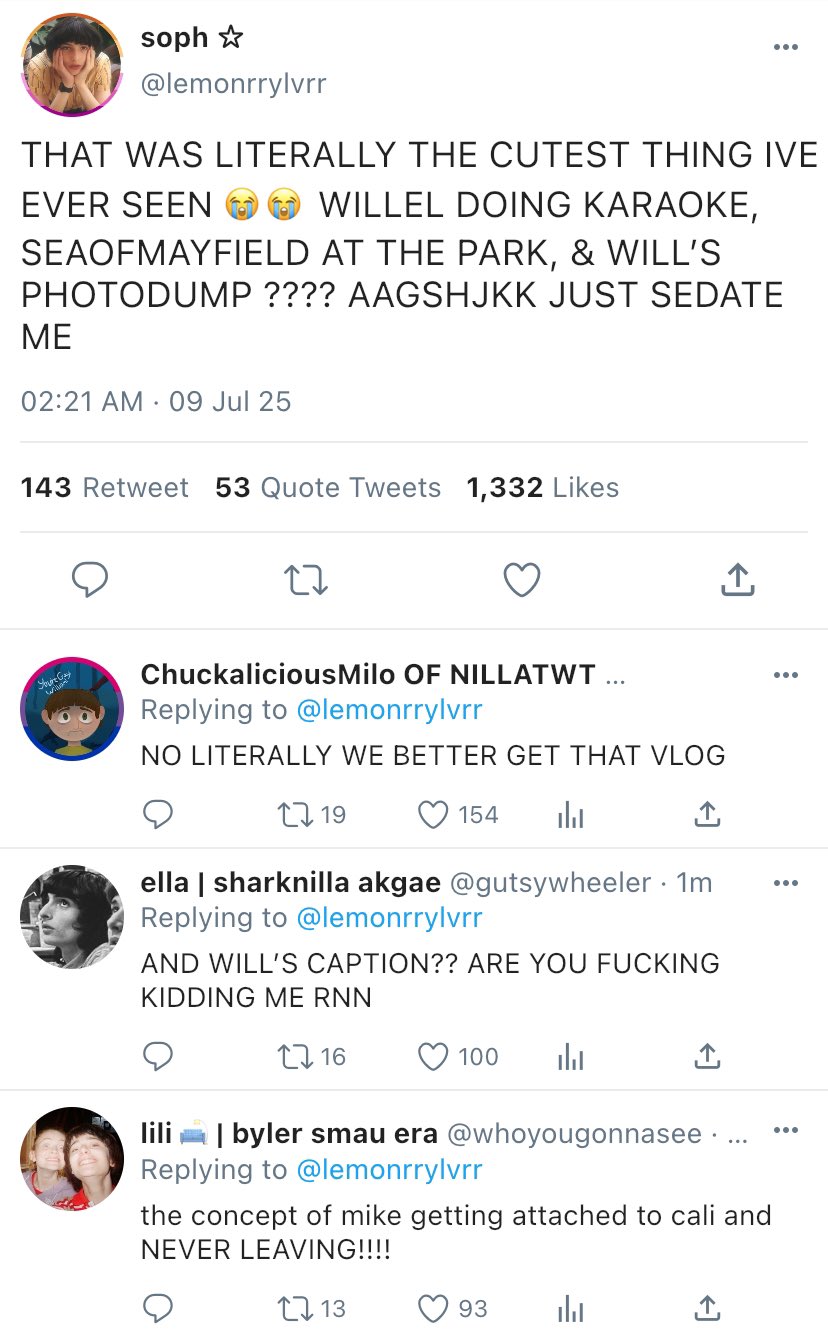
Task: Share ella's reply tweet
Action: pos(707,1056)
